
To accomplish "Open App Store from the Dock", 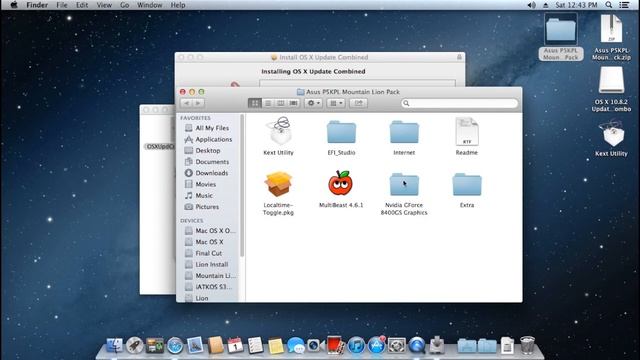I will (376, 345).
